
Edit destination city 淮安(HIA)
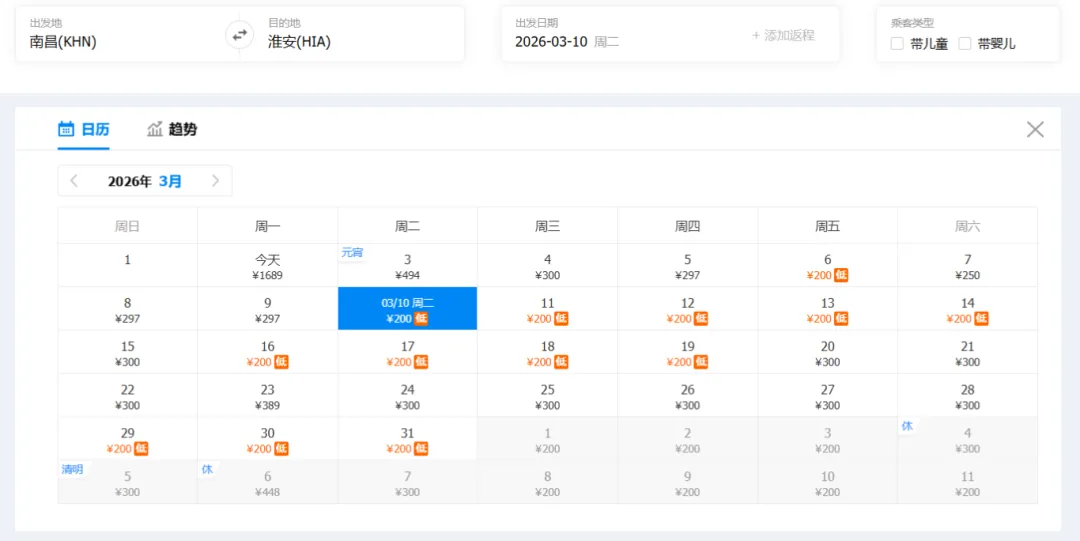click(x=352, y=34)
